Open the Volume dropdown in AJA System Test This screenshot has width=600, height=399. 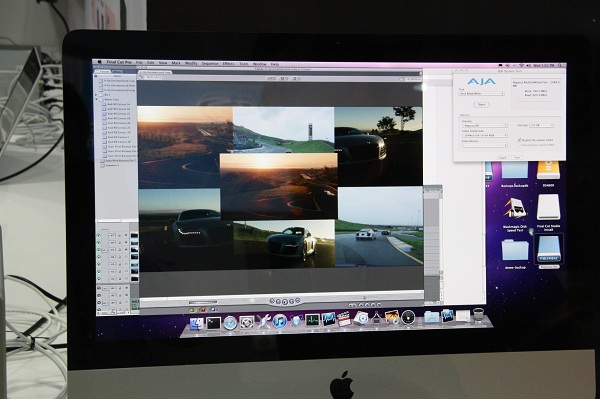485,125
